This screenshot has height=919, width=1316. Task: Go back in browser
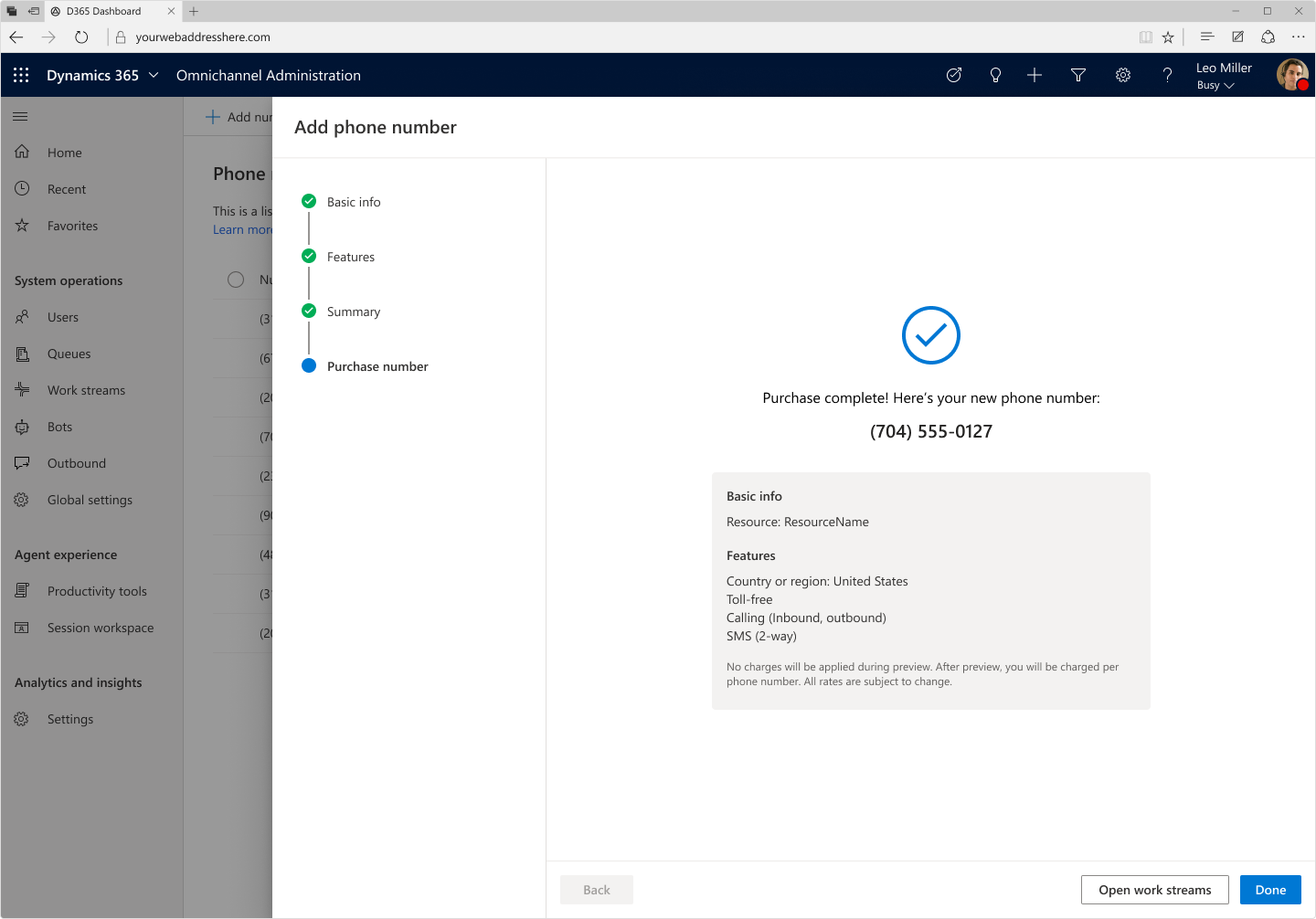(x=16, y=37)
